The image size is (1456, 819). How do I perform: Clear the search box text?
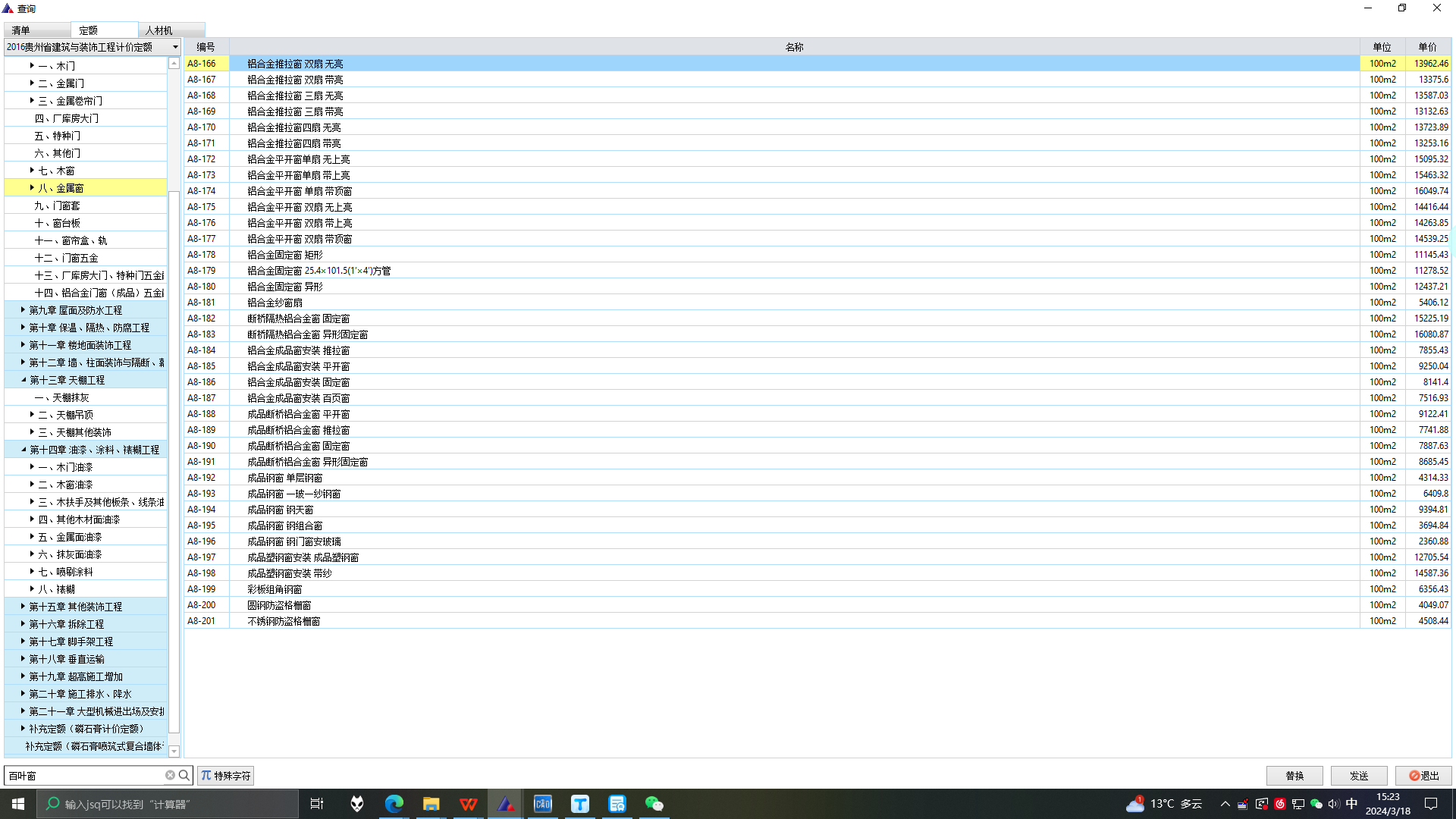pyautogui.click(x=170, y=775)
